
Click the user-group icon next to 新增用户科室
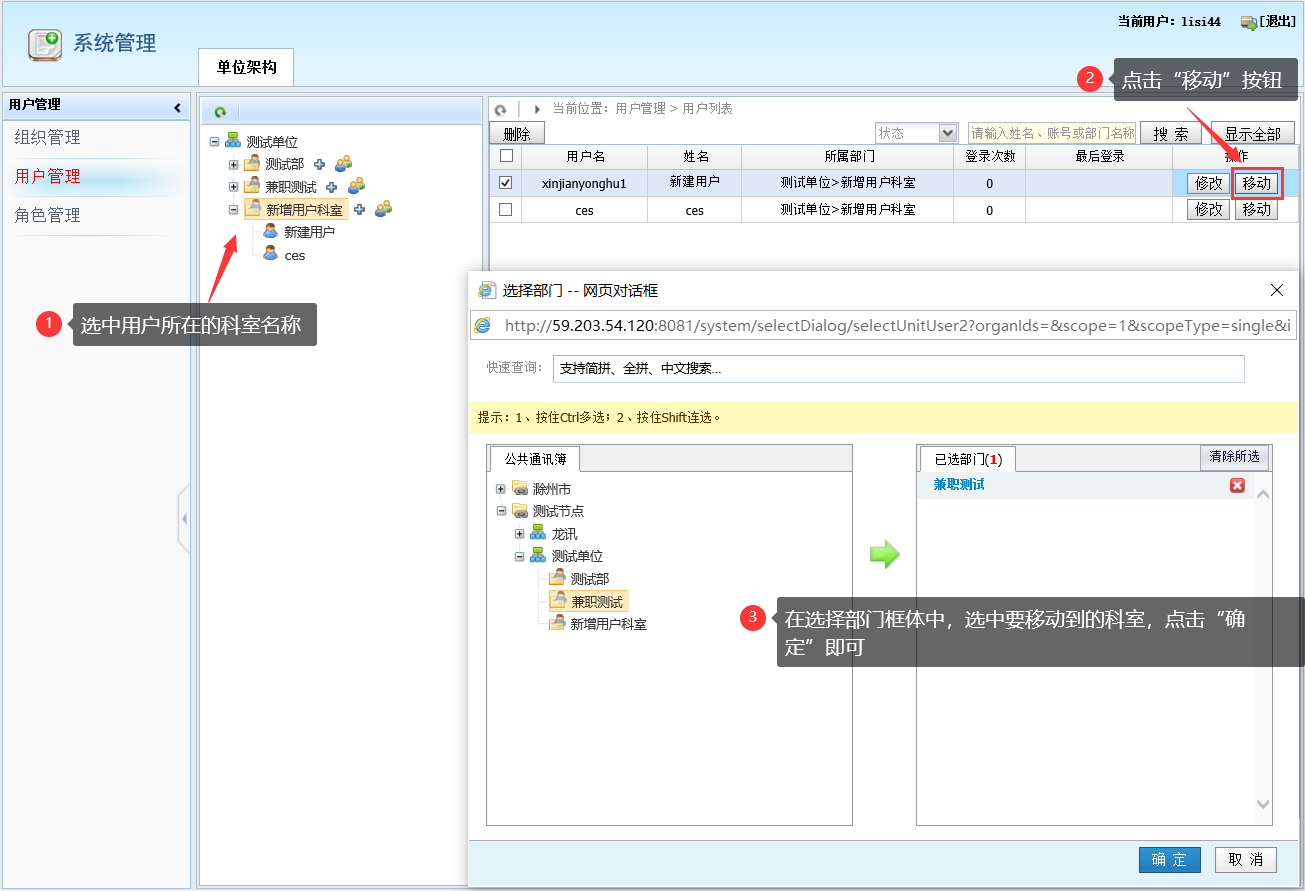coord(383,208)
